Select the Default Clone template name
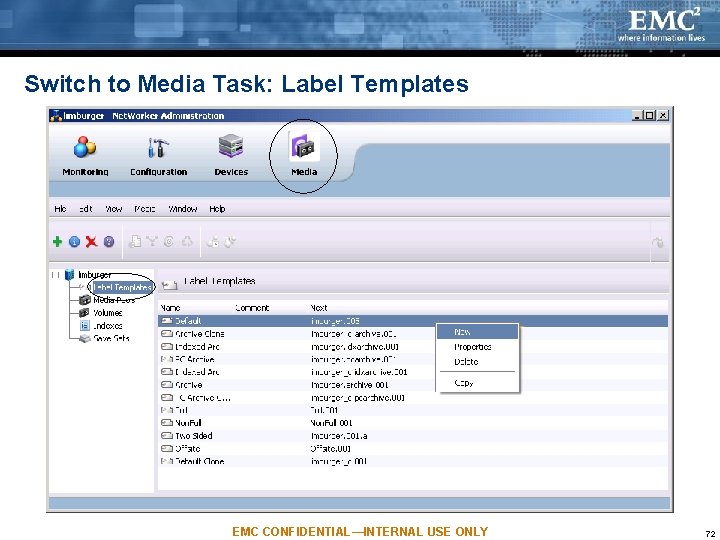Image resolution: width=720 pixels, height=540 pixels. click(200, 461)
